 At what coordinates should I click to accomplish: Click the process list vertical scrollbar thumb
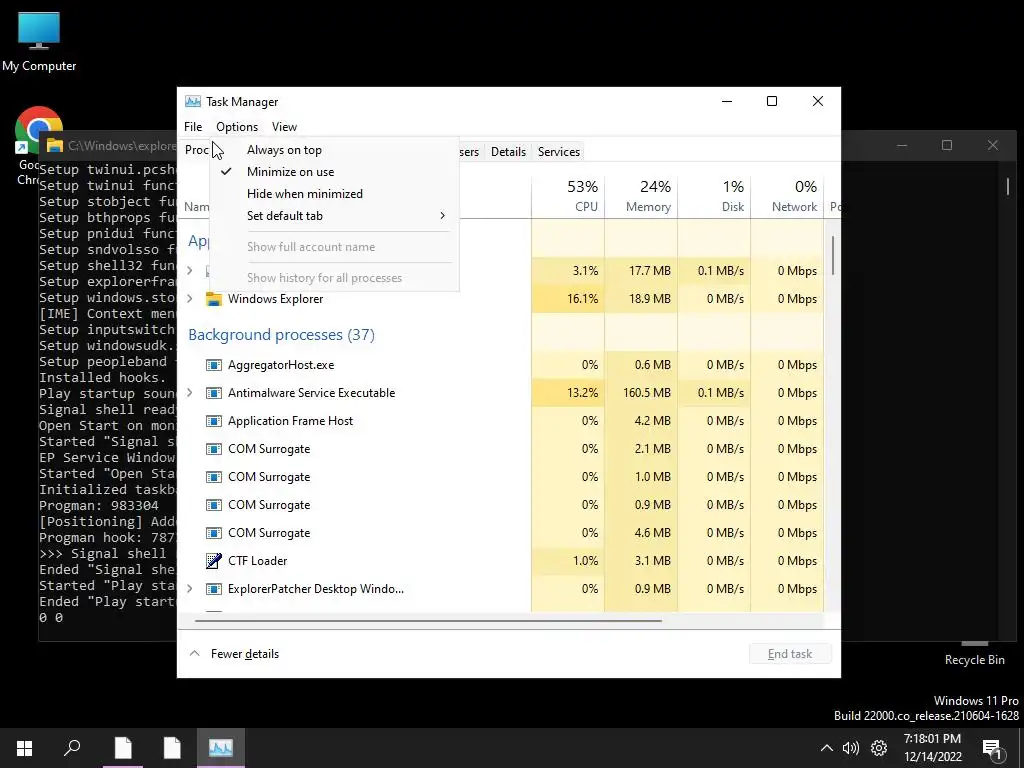(833, 255)
